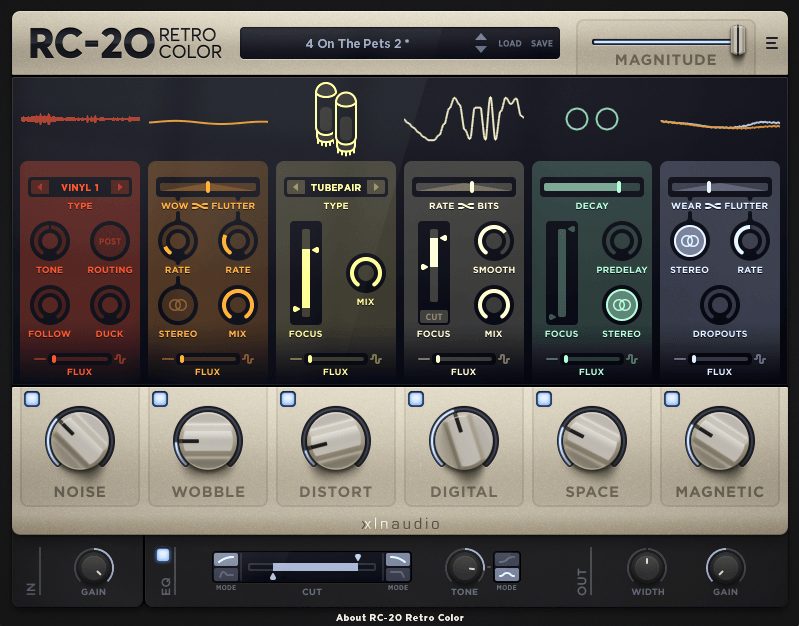This screenshot has height=626, width=799.
Task: Click the wobble orange line display
Action: click(208, 122)
